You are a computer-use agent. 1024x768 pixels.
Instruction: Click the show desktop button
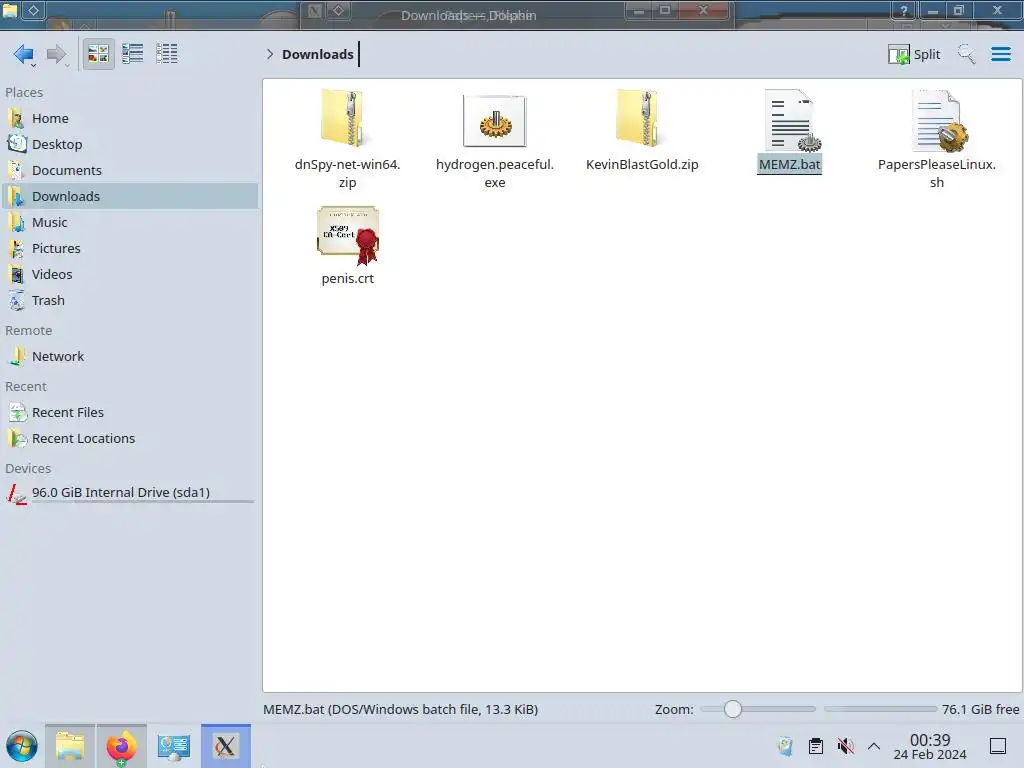click(998, 746)
